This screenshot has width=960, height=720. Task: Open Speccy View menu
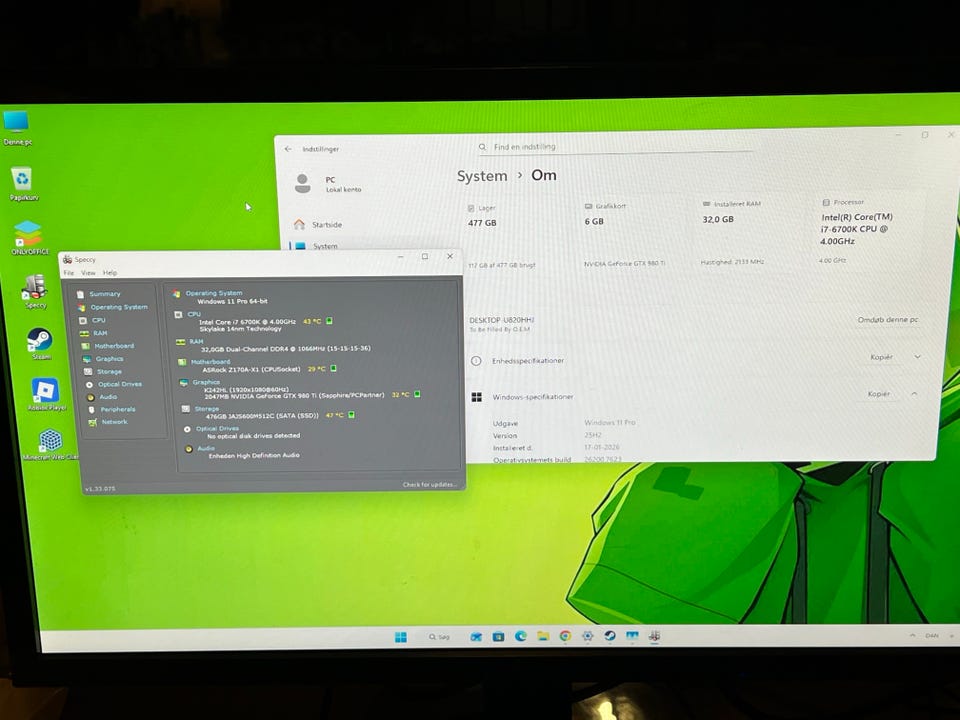88,272
